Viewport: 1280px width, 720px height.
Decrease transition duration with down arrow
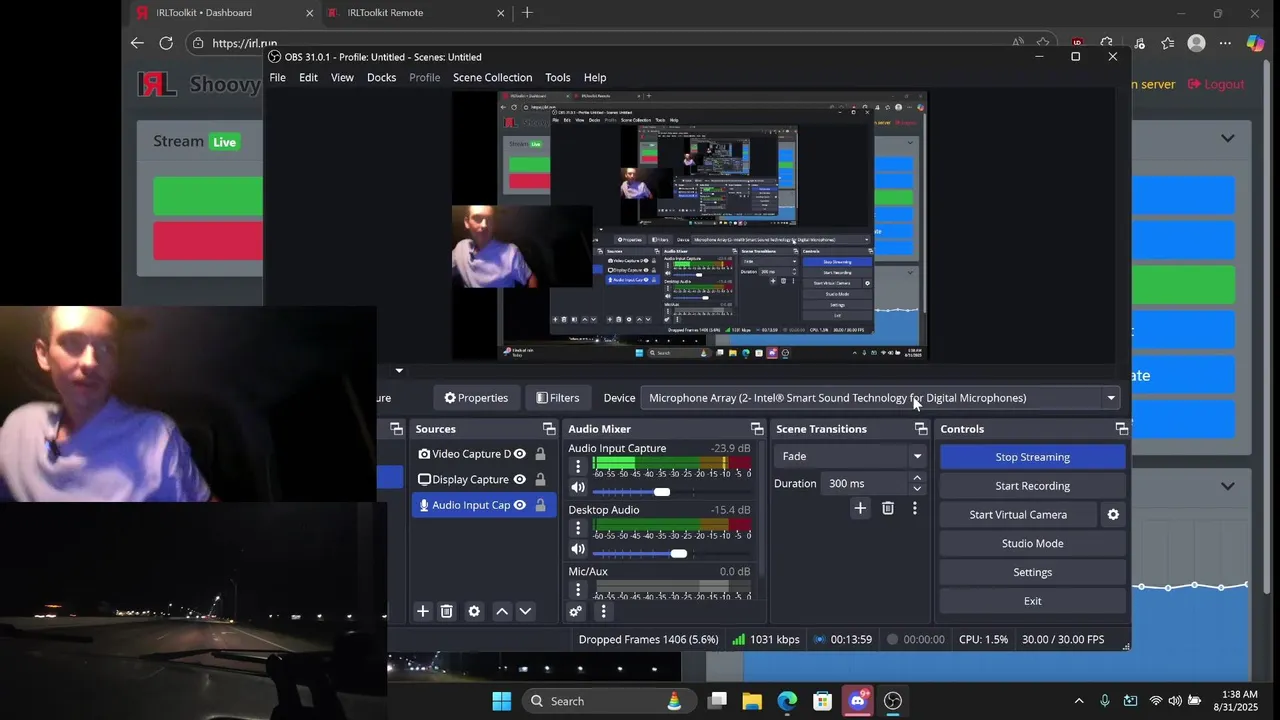917,489
